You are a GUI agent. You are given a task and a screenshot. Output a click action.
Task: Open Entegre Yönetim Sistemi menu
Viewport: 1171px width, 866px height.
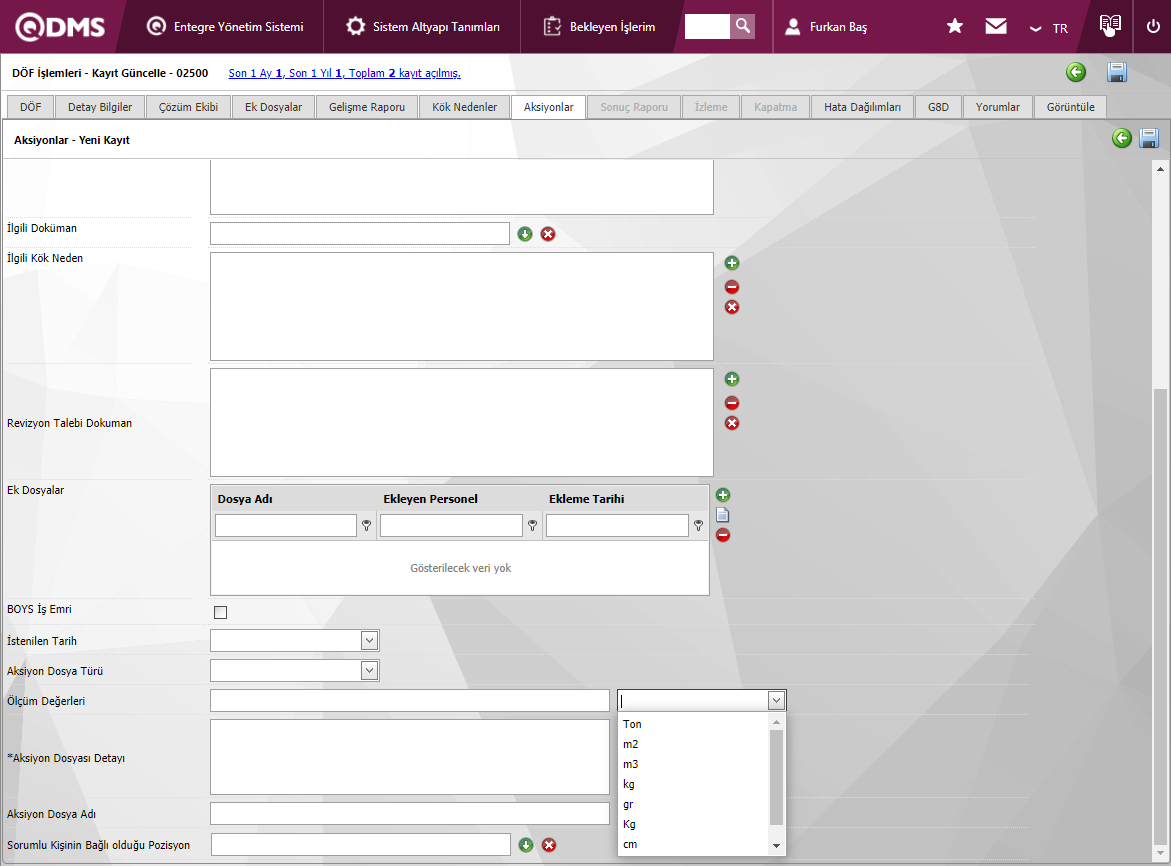tap(226, 27)
